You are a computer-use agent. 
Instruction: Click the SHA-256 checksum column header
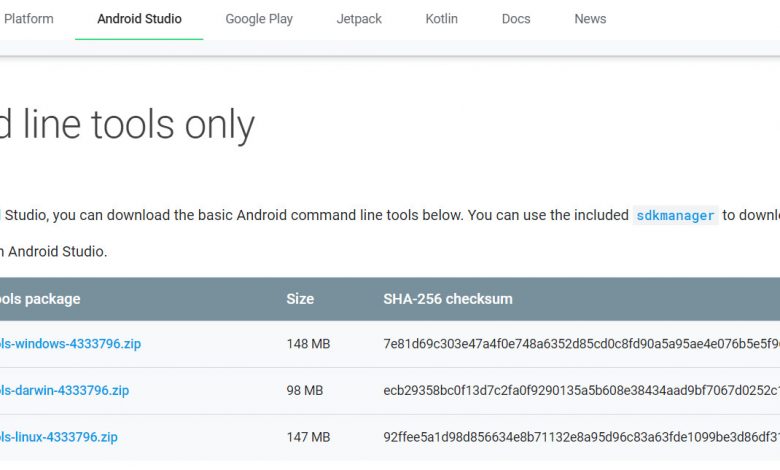[448, 299]
